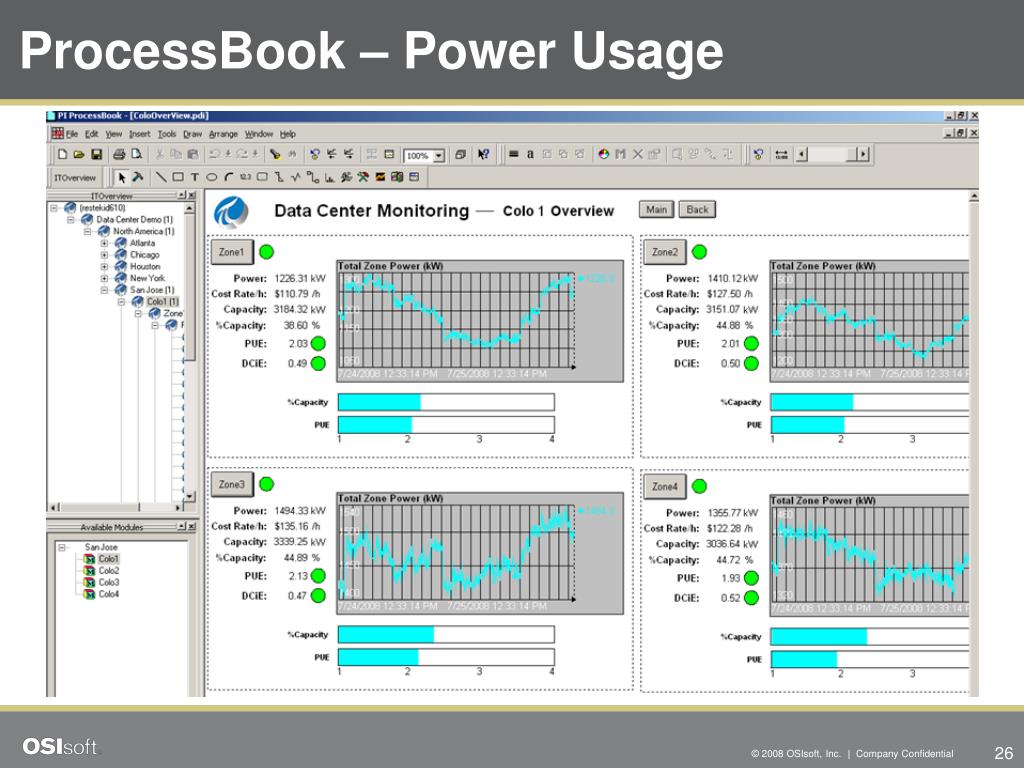Click the Zone2 button
1024x768 pixels.
tap(665, 252)
